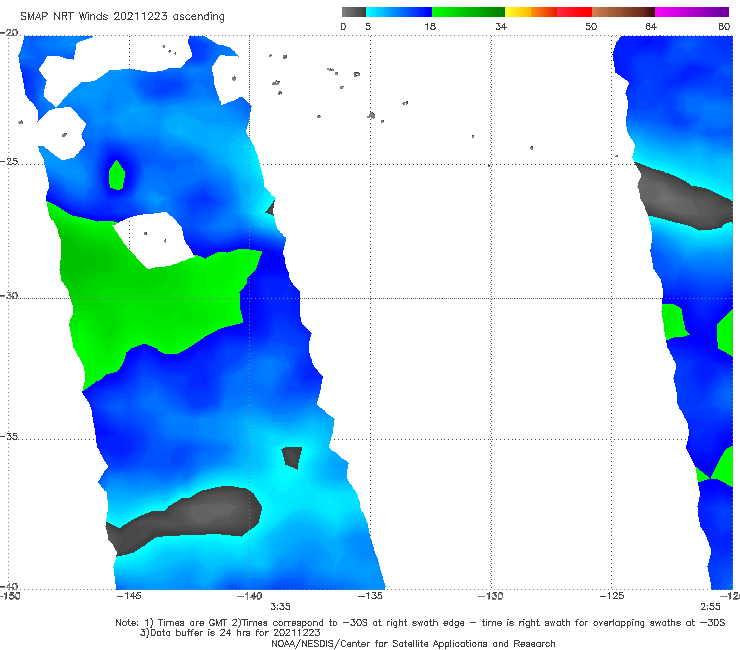
Task: Click the longitude label '-135'
Action: point(370,596)
